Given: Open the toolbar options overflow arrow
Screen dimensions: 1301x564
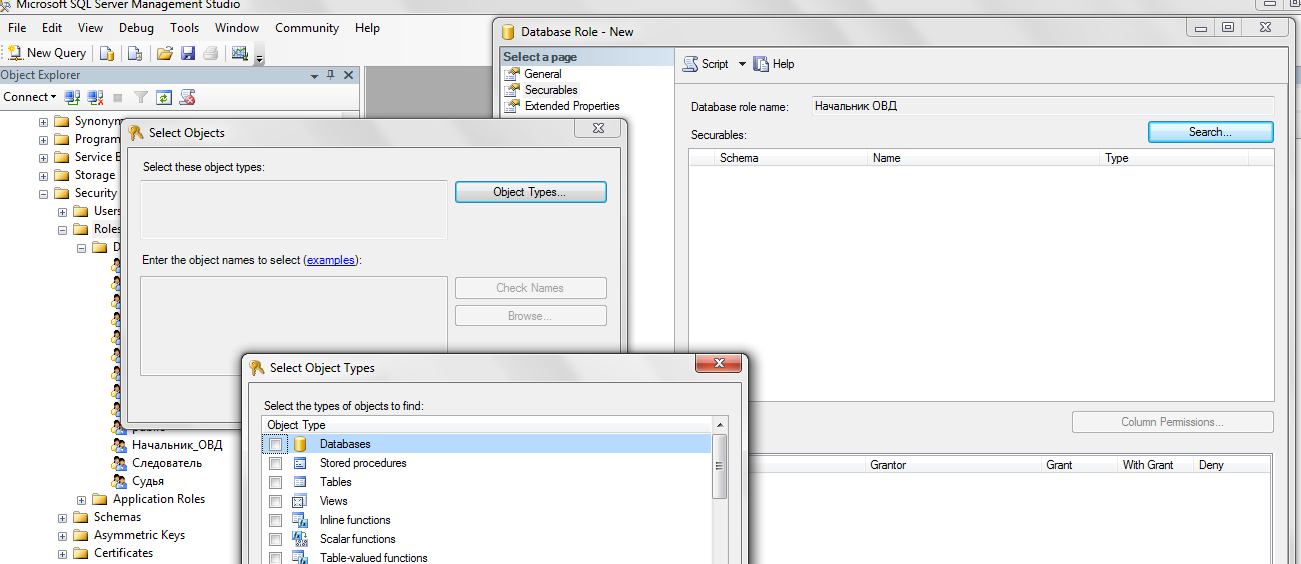Looking at the screenshot, I should (x=259, y=58).
